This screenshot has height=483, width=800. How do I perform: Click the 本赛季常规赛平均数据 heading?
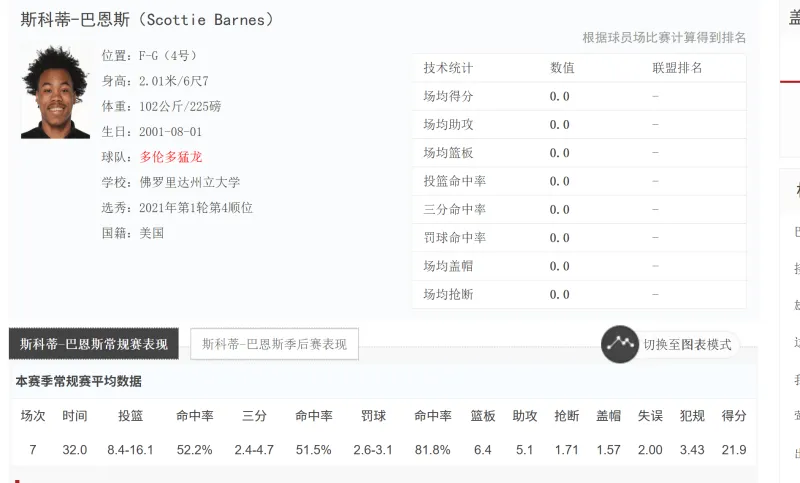click(x=78, y=381)
